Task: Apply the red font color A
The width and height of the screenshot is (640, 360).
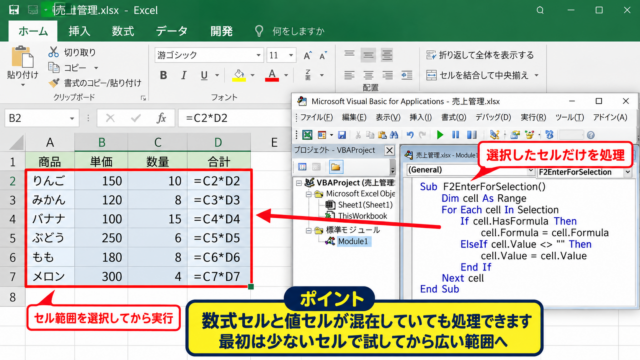Action: point(272,75)
